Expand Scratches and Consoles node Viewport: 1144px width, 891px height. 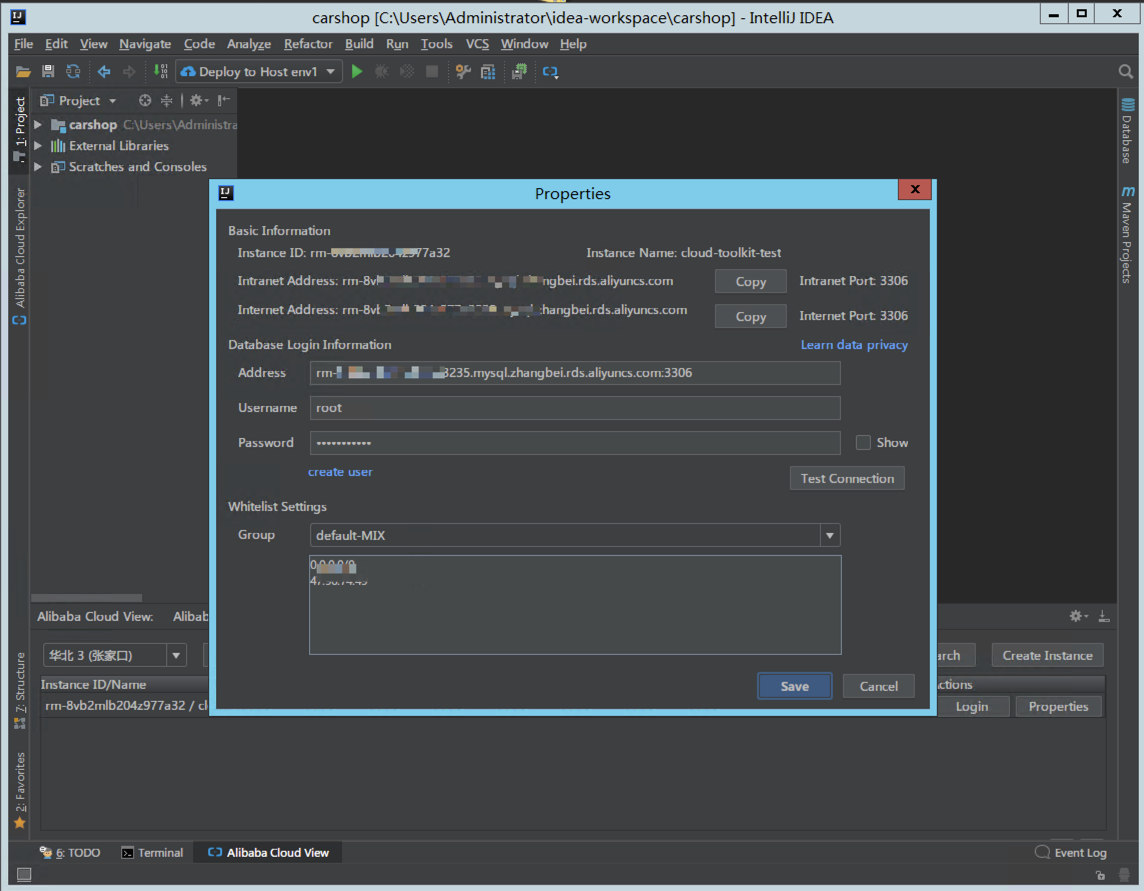[x=38, y=167]
